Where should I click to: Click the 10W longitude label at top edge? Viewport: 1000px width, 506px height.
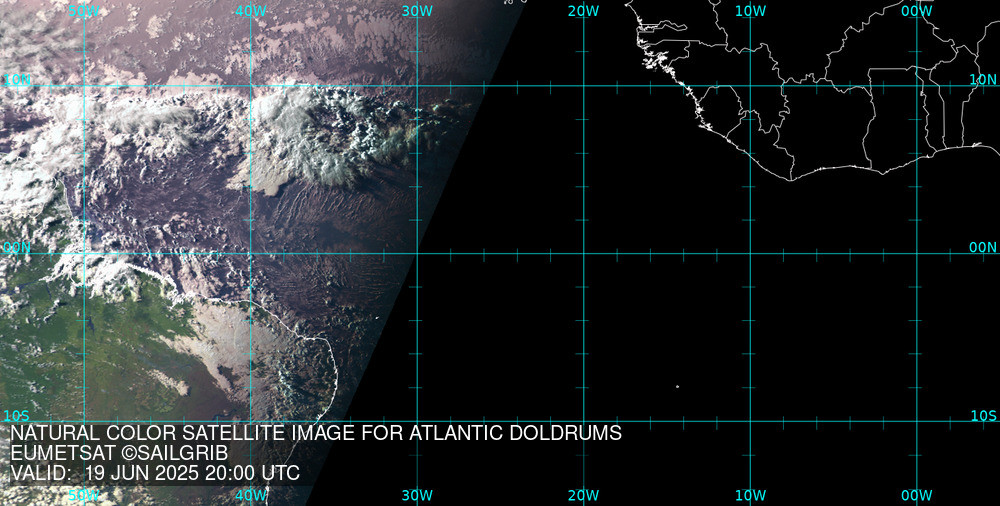(x=751, y=11)
